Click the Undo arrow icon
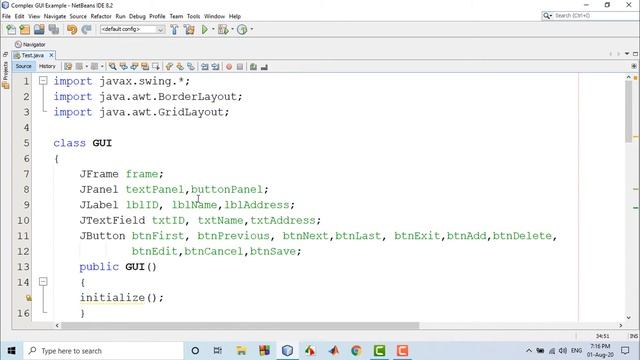Viewport: 640px width, 360px height. pyautogui.click(x=72, y=29)
